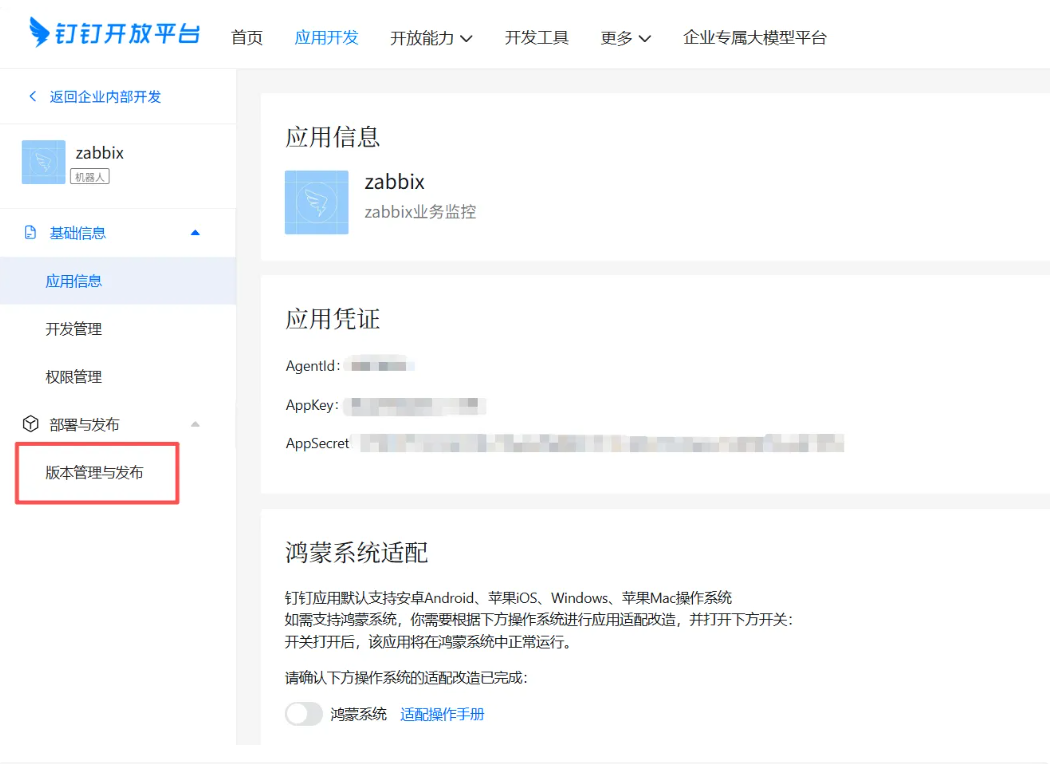1061x764 pixels.
Task: Click the back arrow beside 返回企业内部开发
Action: click(x=32, y=97)
